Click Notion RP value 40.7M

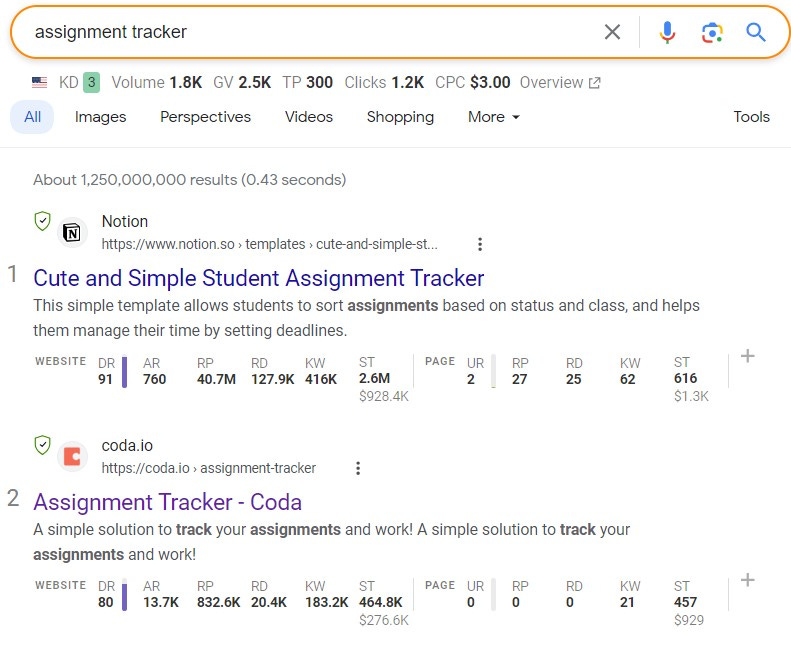point(216,379)
